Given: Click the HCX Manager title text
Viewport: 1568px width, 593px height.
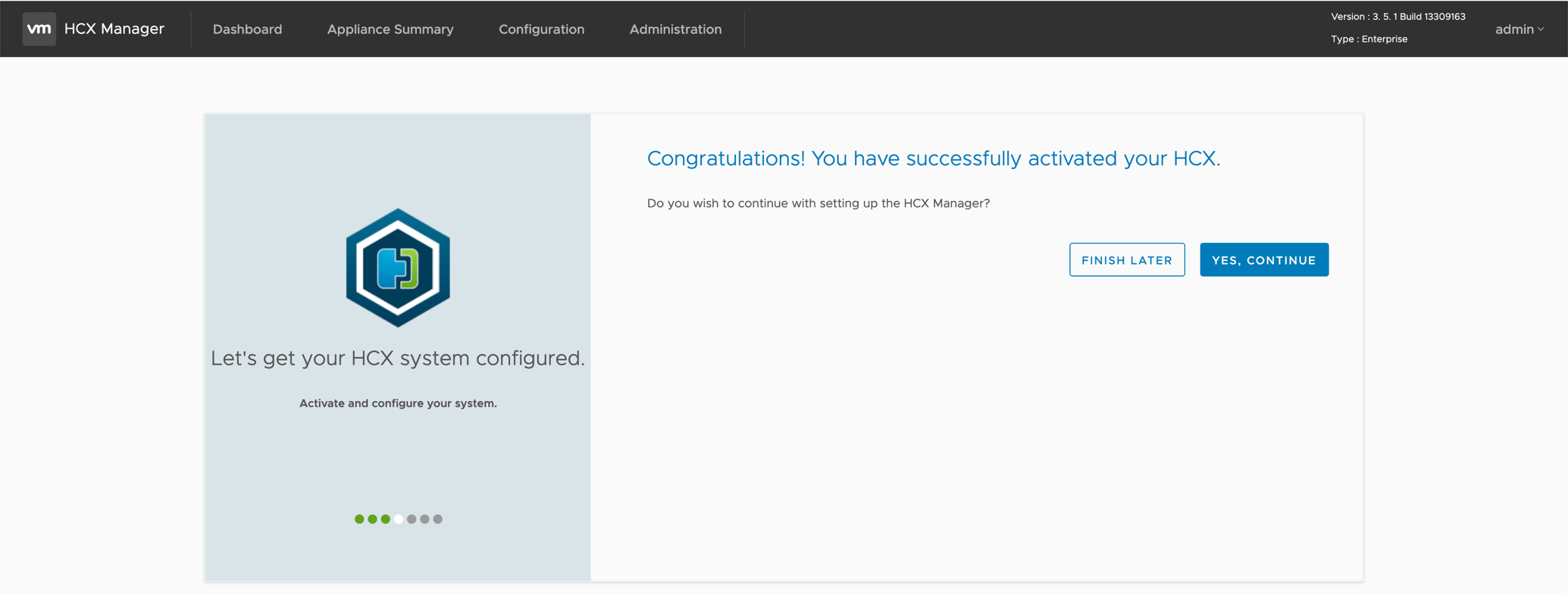Looking at the screenshot, I should coord(114,29).
